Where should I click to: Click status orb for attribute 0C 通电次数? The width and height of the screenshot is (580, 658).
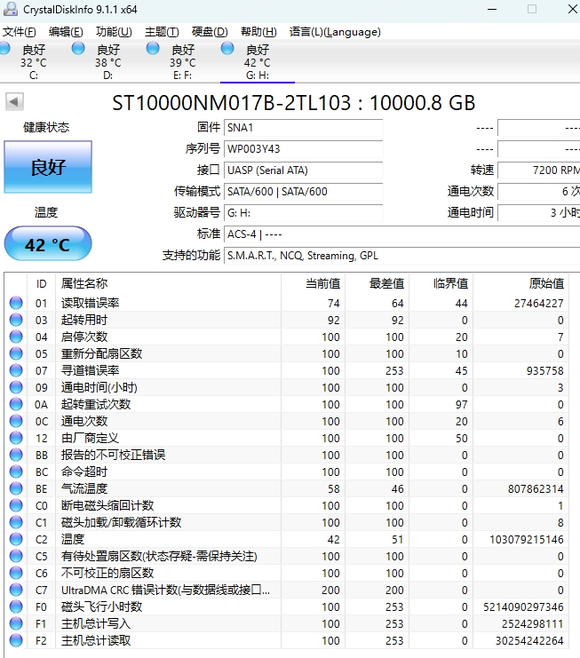(x=16, y=421)
